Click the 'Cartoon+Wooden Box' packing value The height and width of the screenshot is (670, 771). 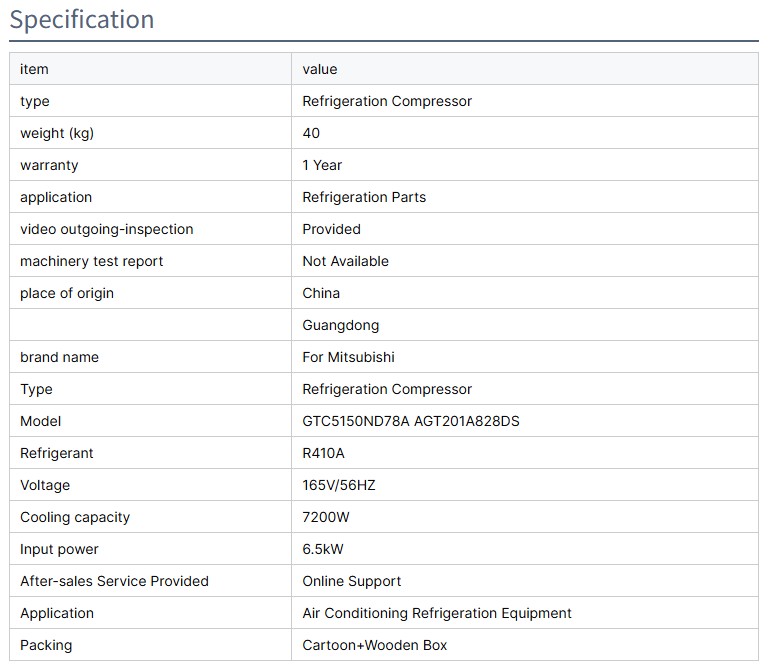click(x=375, y=645)
